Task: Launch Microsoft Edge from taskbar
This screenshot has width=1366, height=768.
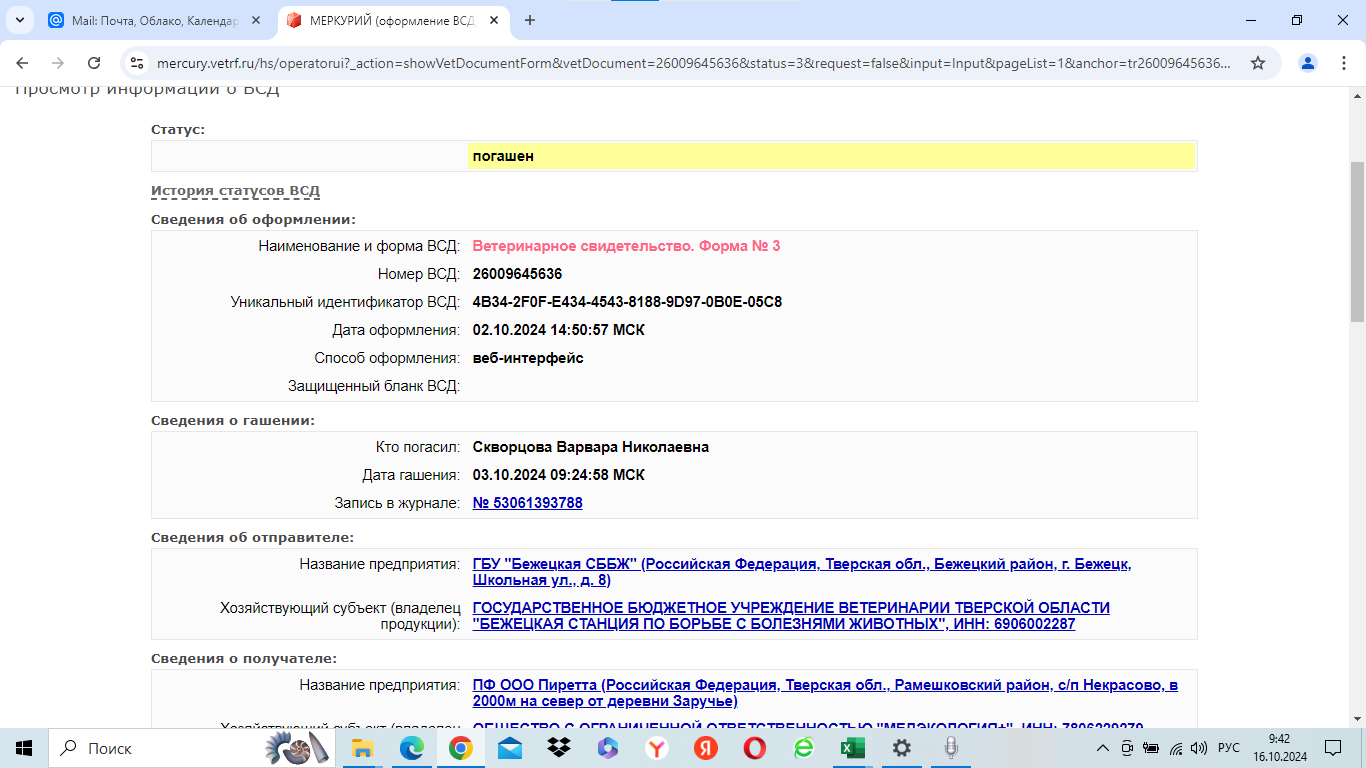Action: pyautogui.click(x=412, y=748)
